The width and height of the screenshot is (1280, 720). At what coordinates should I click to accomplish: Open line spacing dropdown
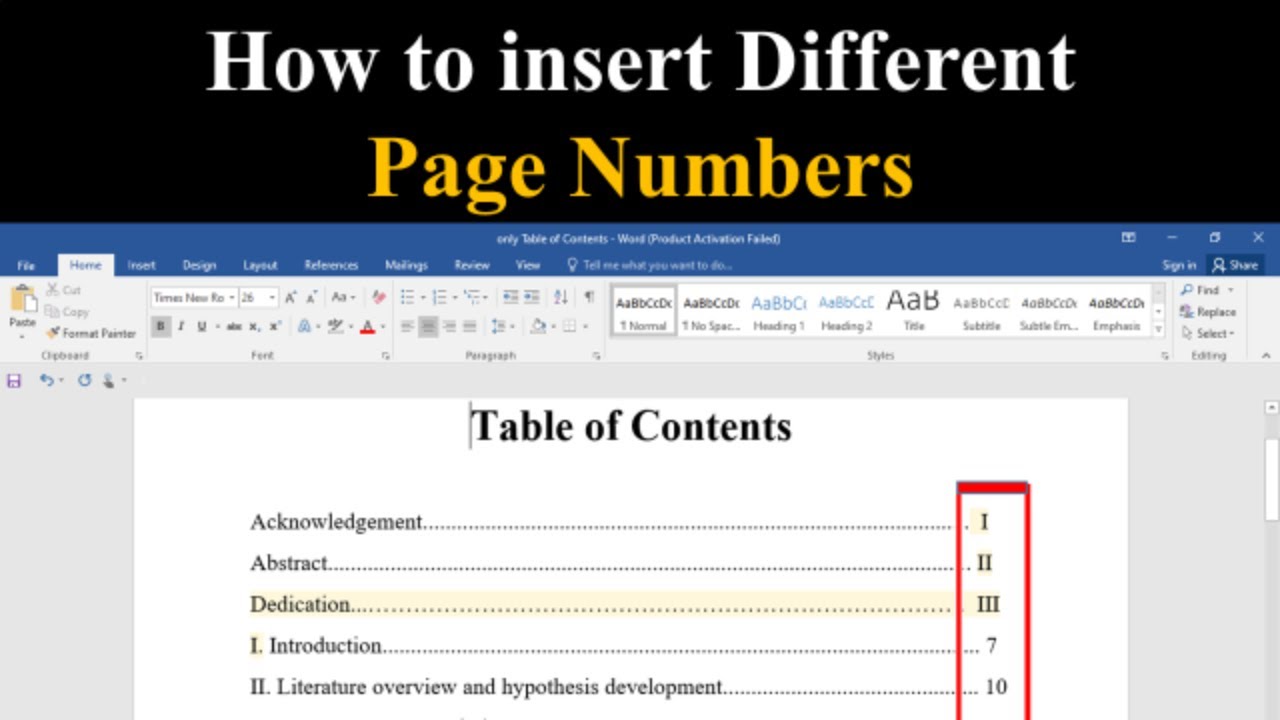click(x=503, y=326)
